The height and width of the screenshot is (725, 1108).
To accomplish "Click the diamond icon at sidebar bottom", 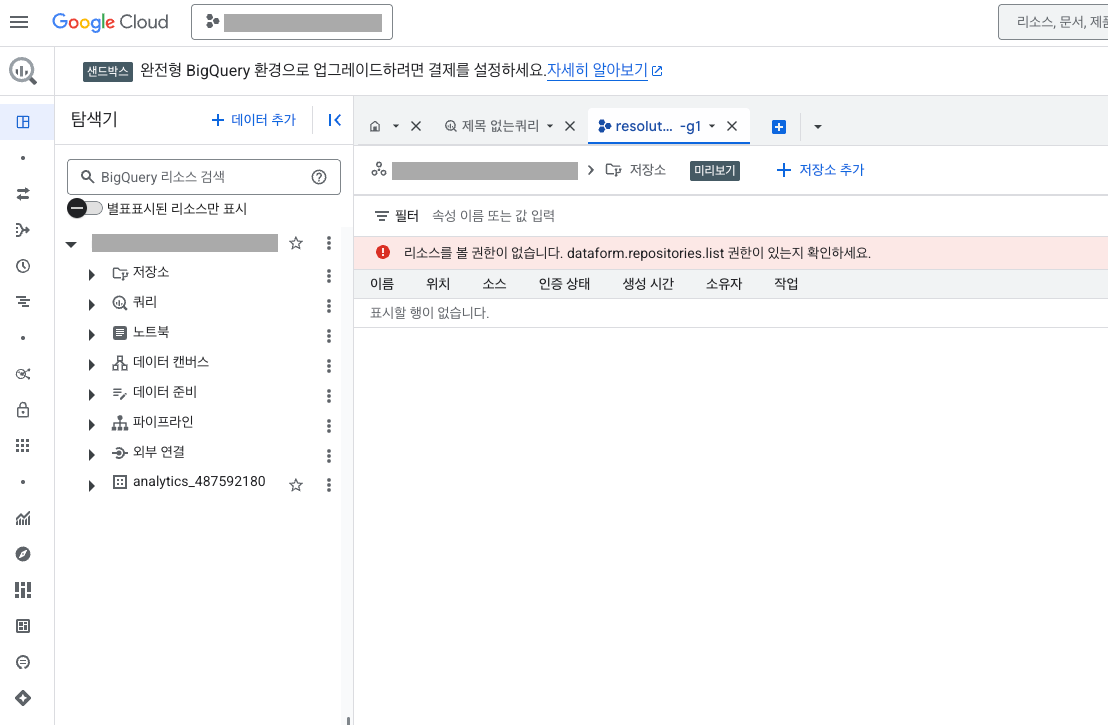I will pyautogui.click(x=23, y=698).
